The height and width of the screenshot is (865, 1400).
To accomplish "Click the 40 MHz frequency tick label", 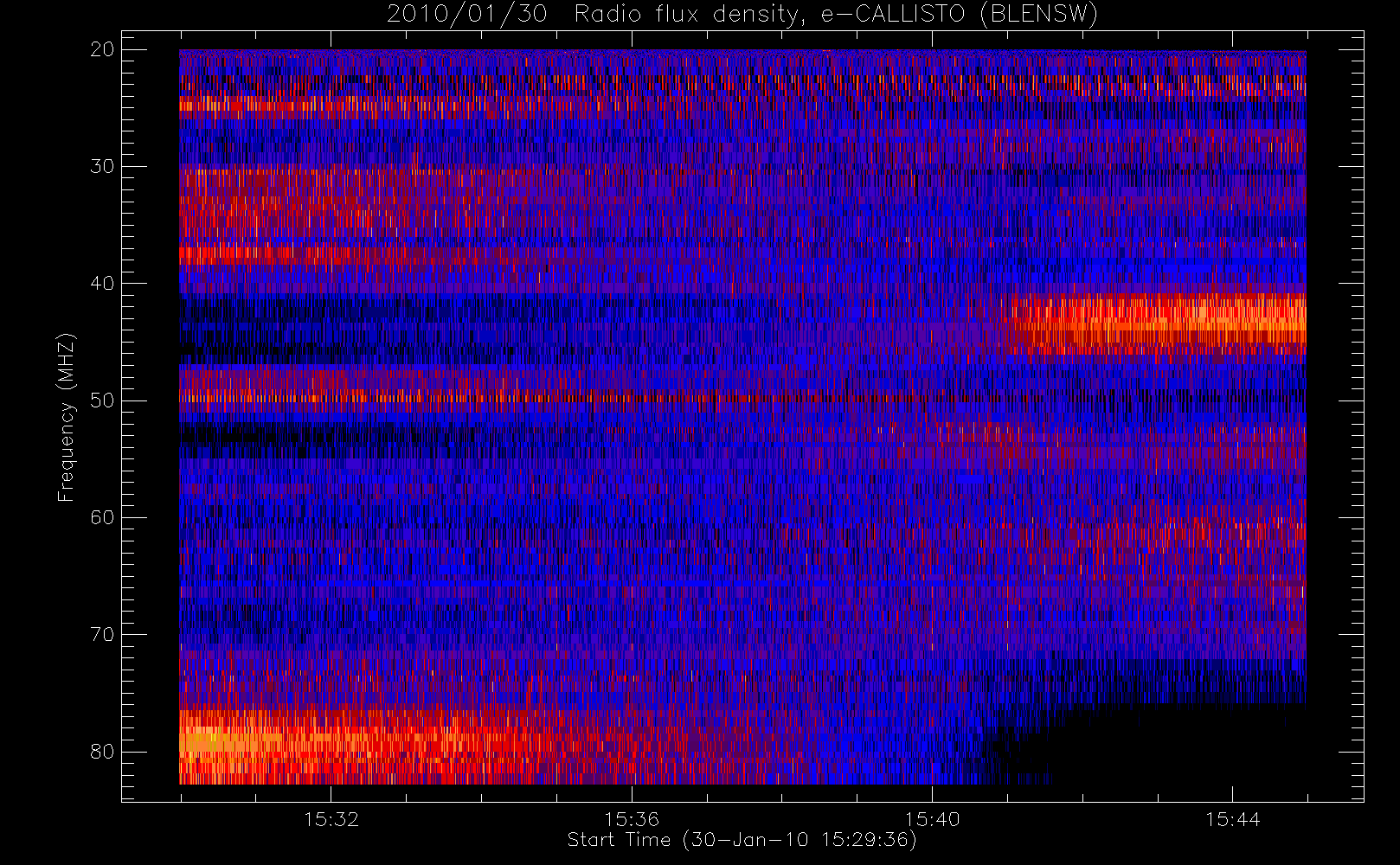I will (102, 284).
